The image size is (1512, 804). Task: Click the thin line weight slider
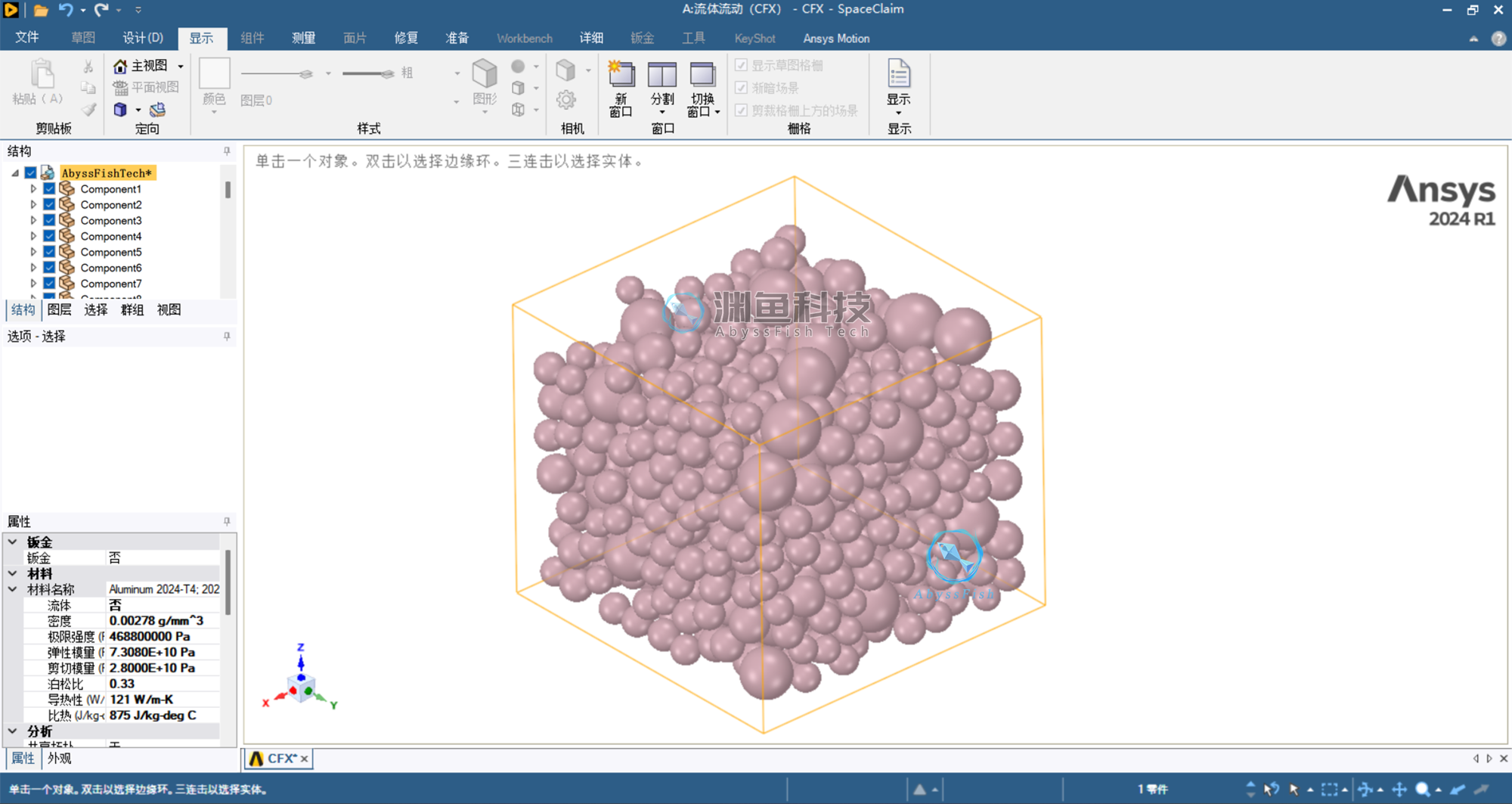[277, 73]
